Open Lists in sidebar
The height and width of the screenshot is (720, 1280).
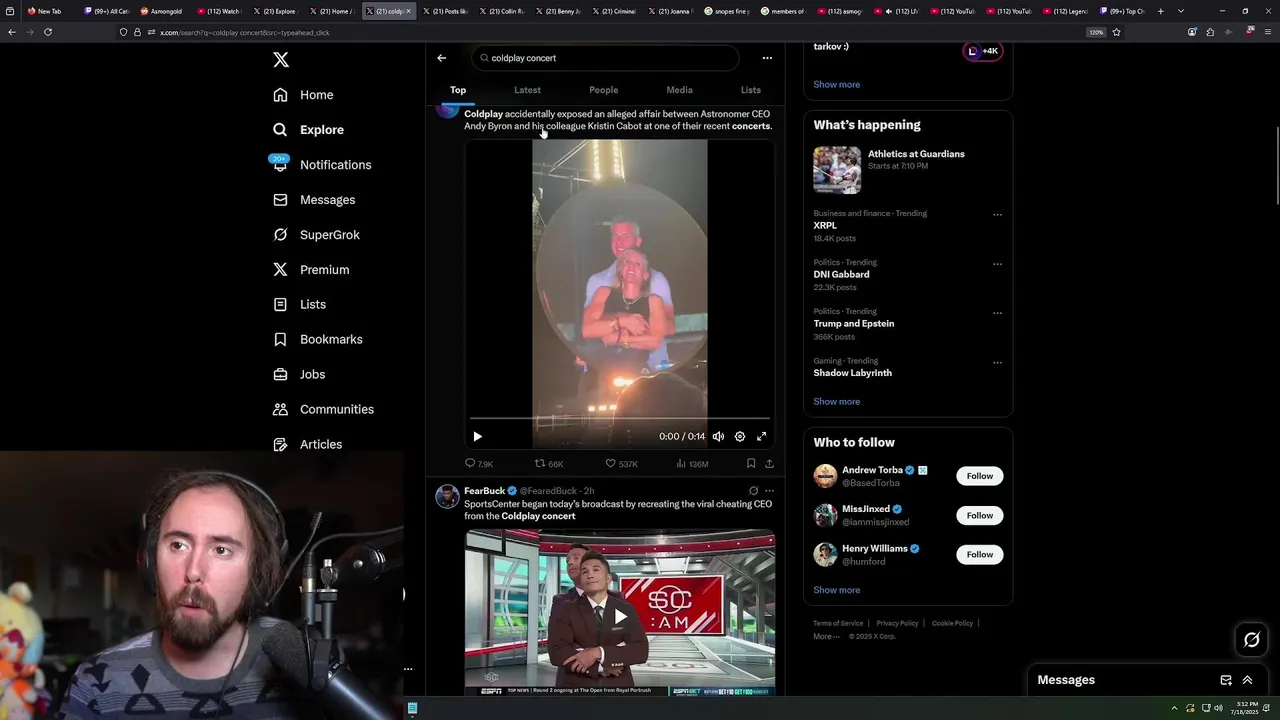click(299, 304)
